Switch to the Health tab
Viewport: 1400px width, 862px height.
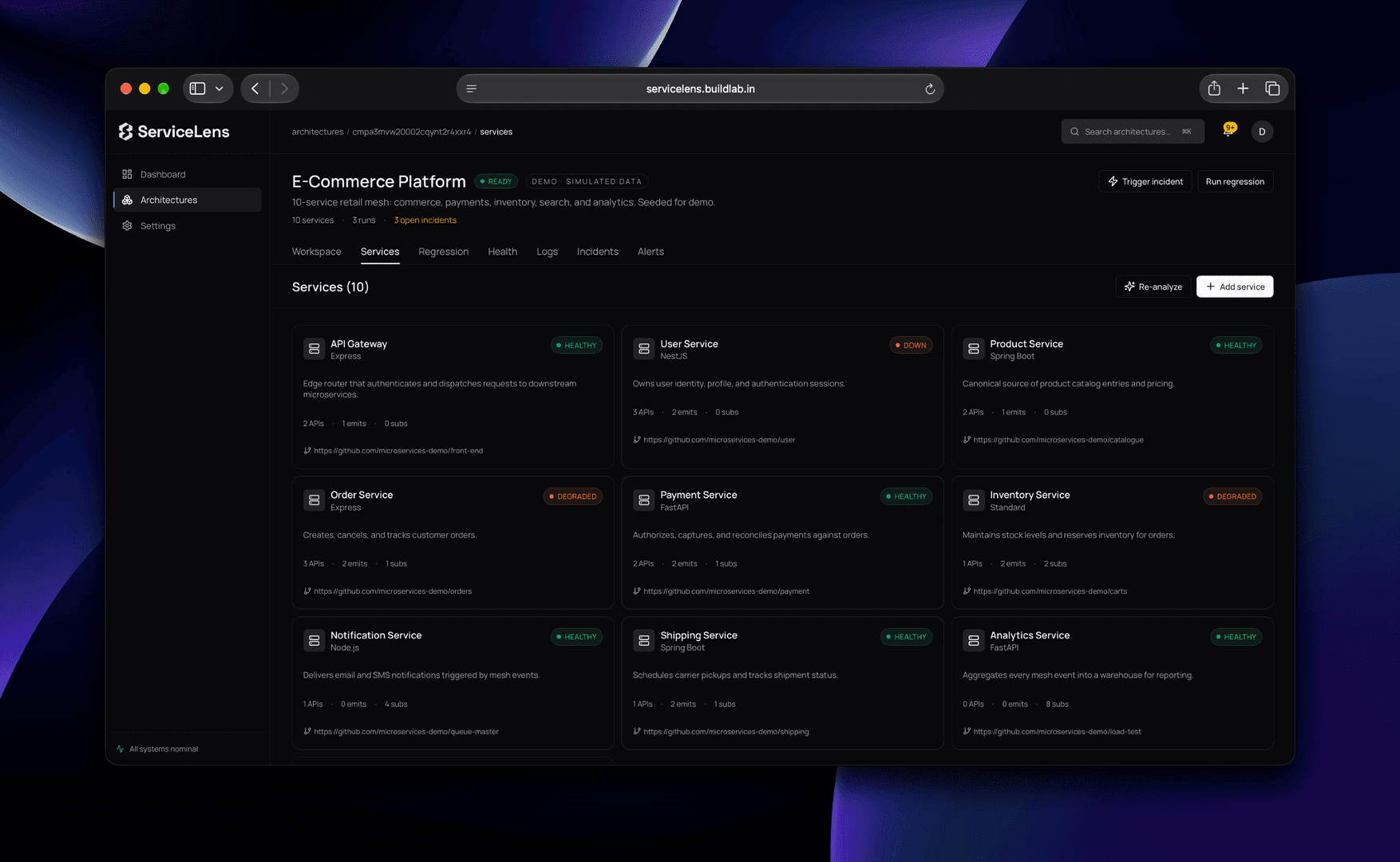point(502,251)
